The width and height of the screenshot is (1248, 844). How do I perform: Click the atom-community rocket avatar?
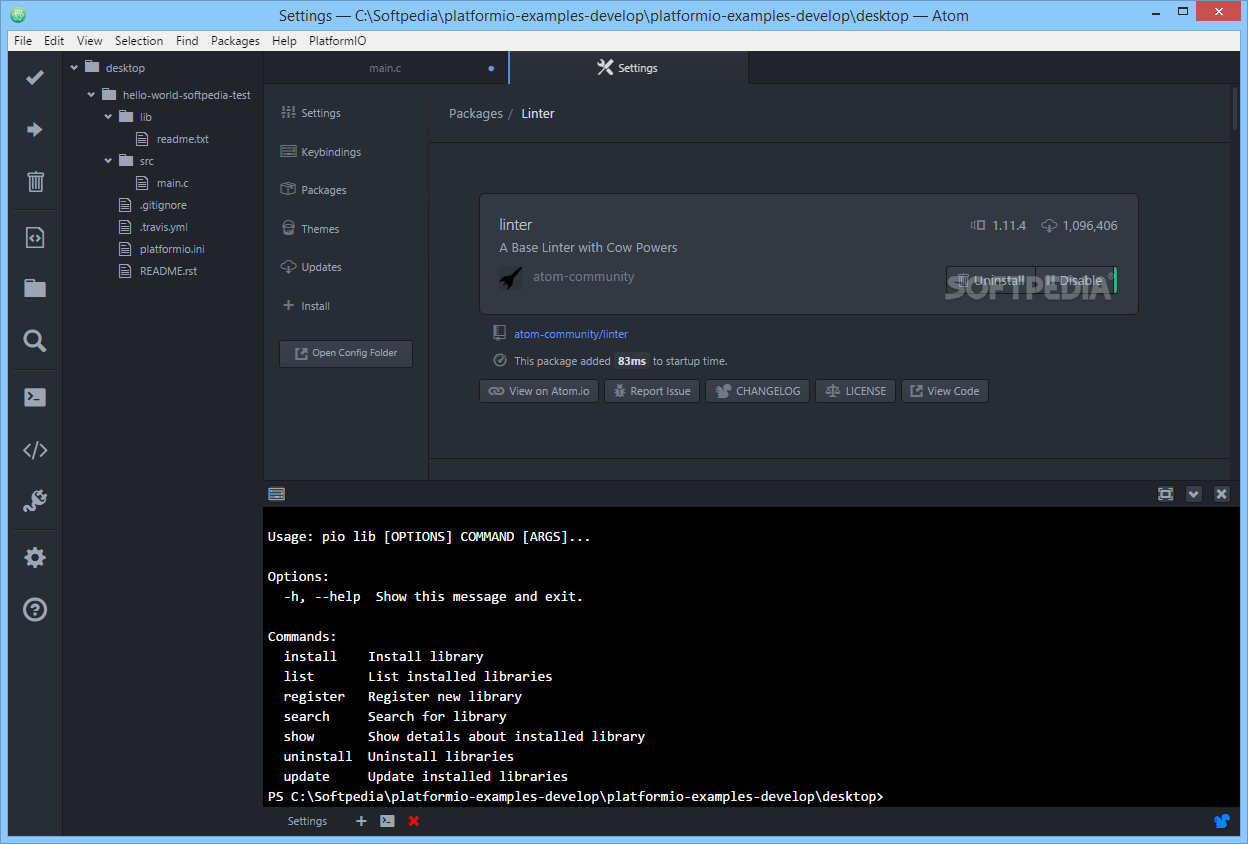point(511,277)
